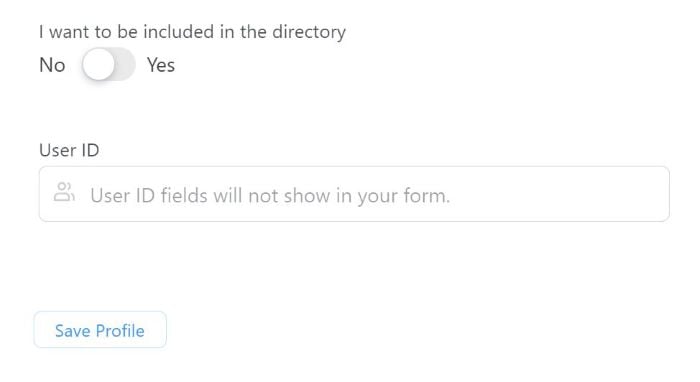Click the 'User ID' field label
Viewport: 700px width, 382px height.
(x=69, y=150)
